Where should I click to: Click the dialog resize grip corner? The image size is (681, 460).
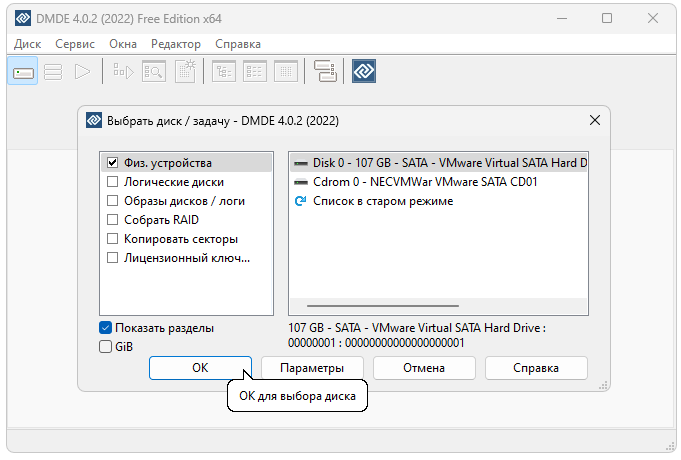tap(603, 385)
